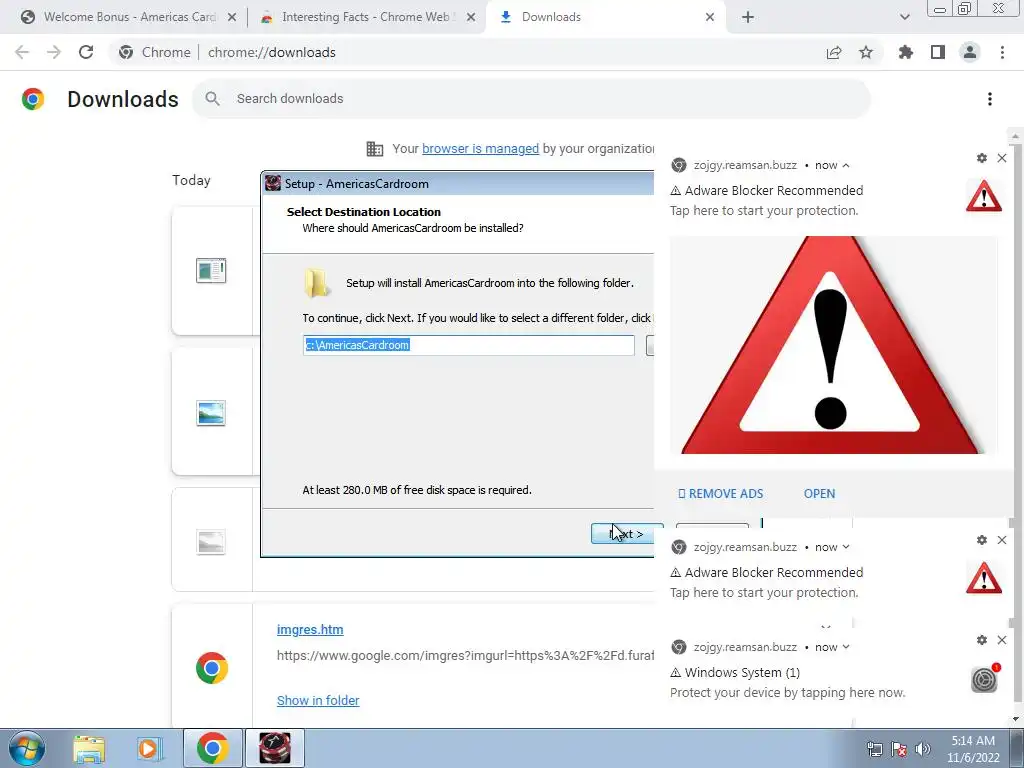Click the volume speaker tray icon
This screenshot has width=1024, height=768.
pyautogui.click(x=923, y=749)
